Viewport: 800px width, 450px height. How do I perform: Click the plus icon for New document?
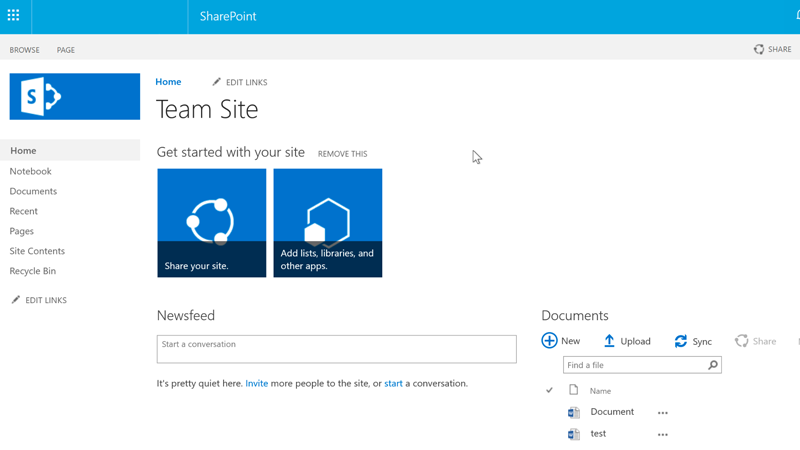click(549, 340)
